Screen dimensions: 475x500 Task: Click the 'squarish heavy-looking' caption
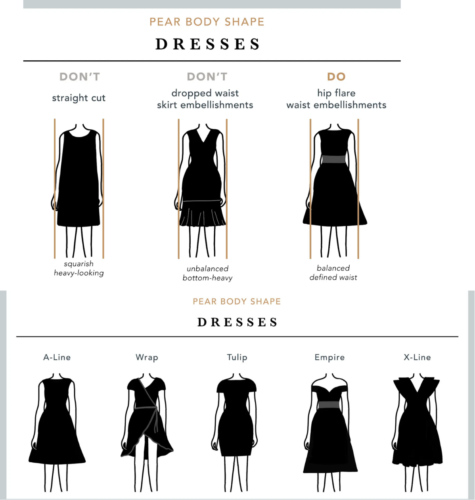coord(79,268)
